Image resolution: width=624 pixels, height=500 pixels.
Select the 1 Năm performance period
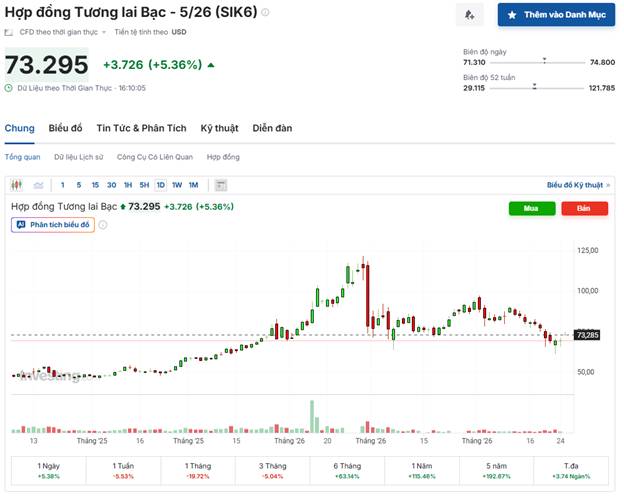tap(422, 471)
